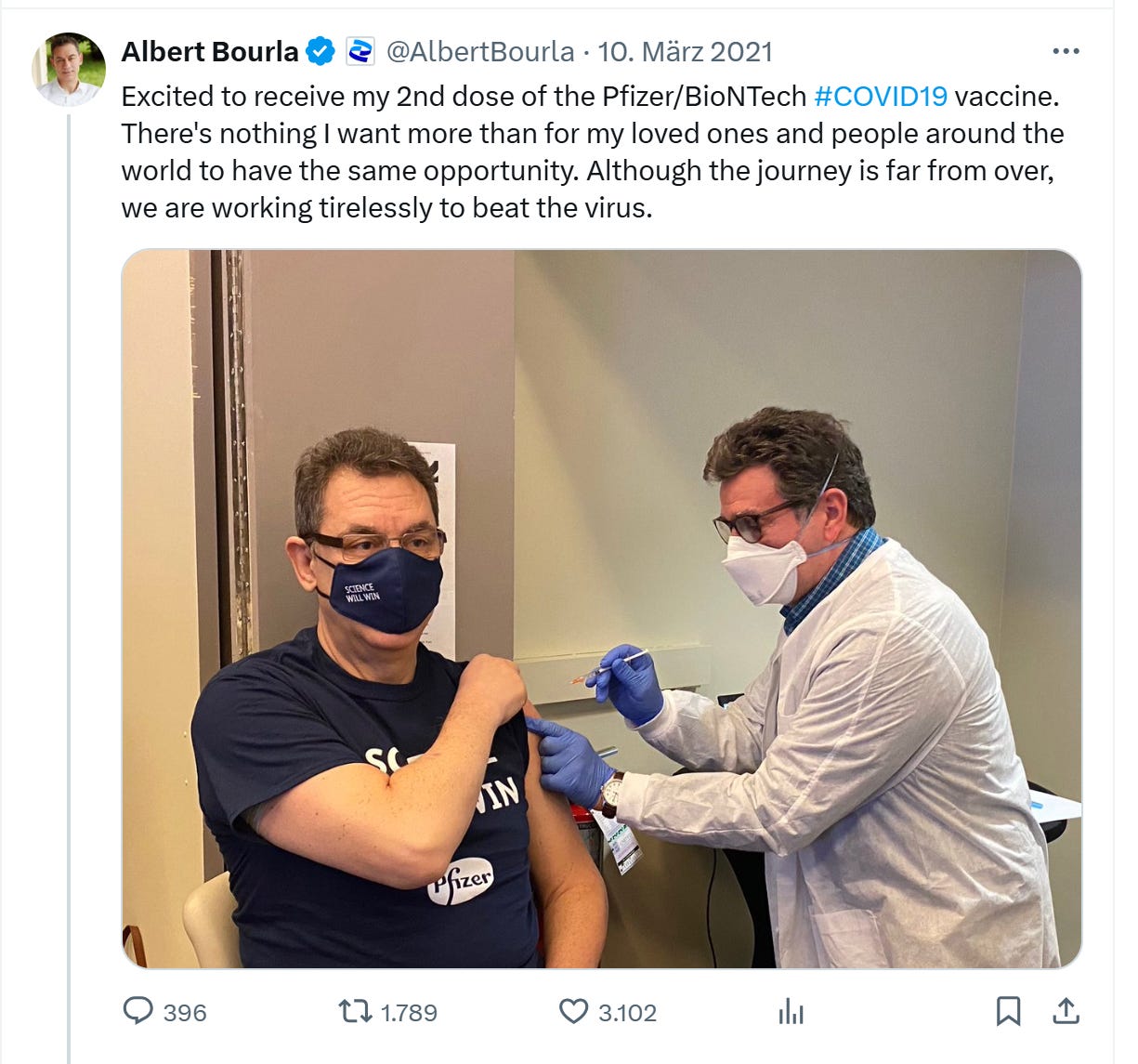View post analytics bar chart icon
Screen dimensions: 1138x1064
[x=791, y=1011]
